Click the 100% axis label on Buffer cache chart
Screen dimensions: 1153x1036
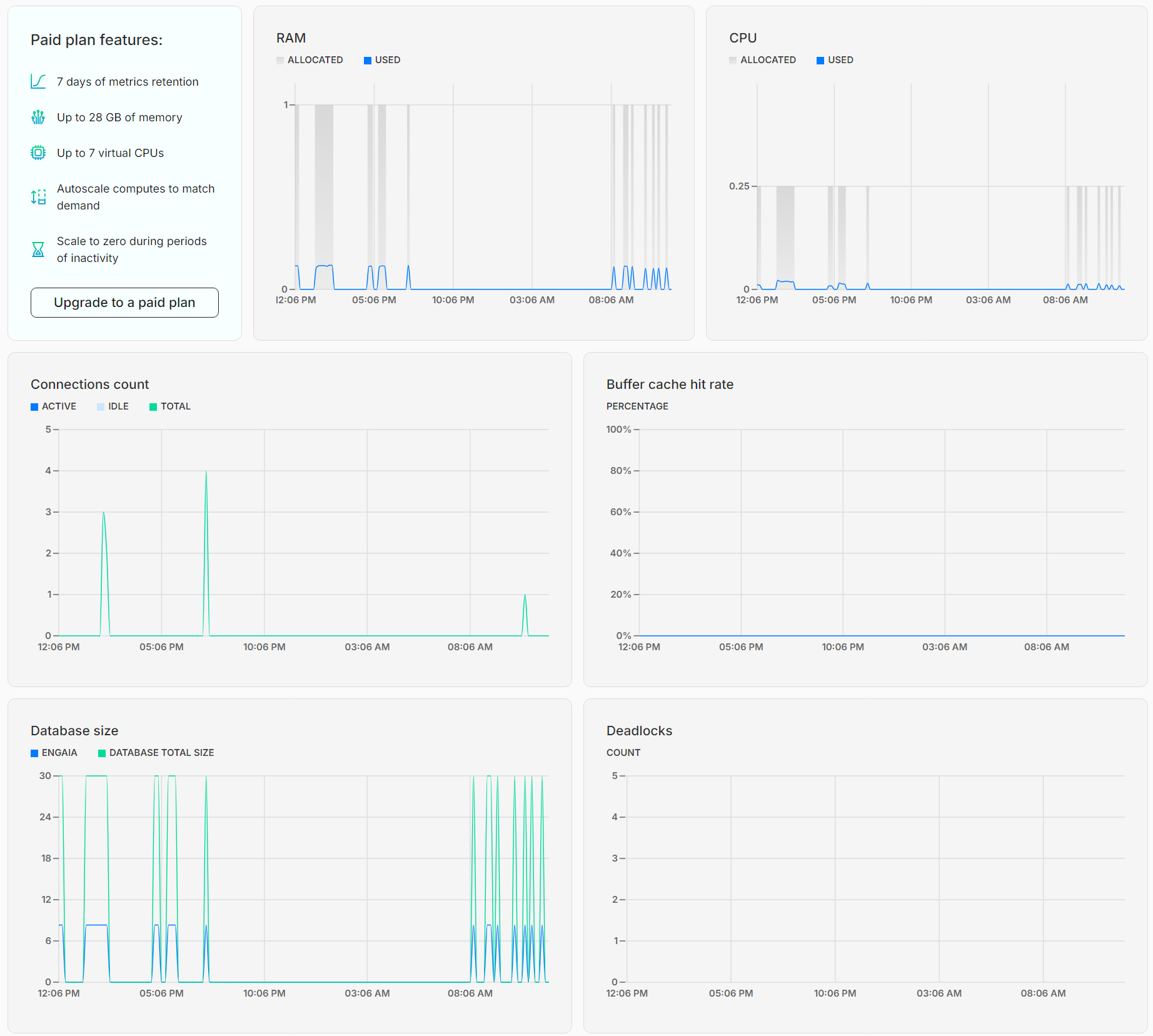pos(618,430)
